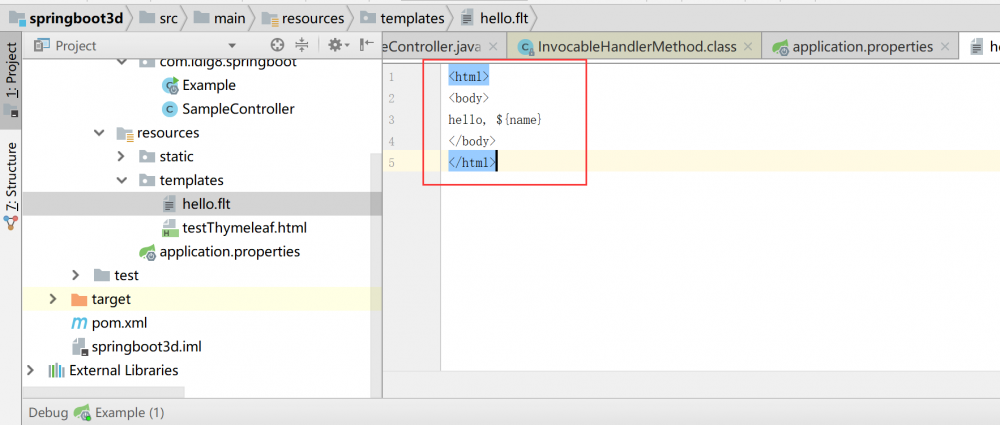This screenshot has width=1000, height=425.
Task: Click the External Libraries icon
Action: 57,370
